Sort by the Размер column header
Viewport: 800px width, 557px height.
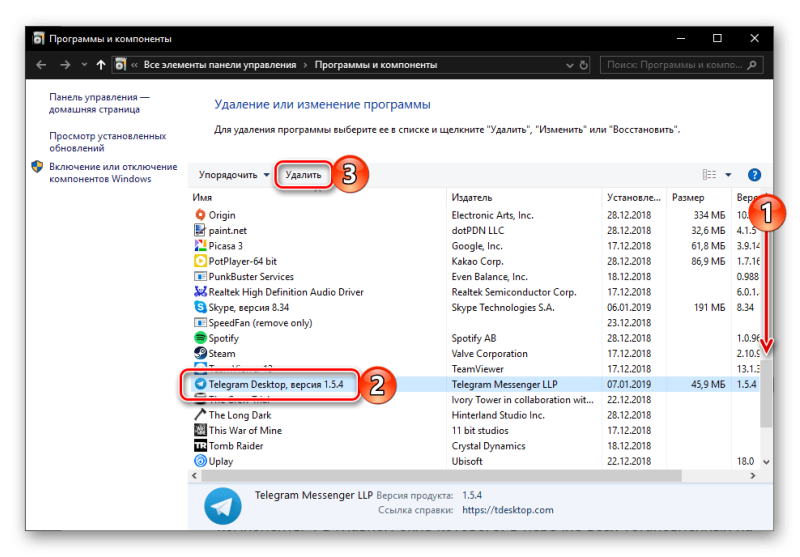tap(688, 197)
